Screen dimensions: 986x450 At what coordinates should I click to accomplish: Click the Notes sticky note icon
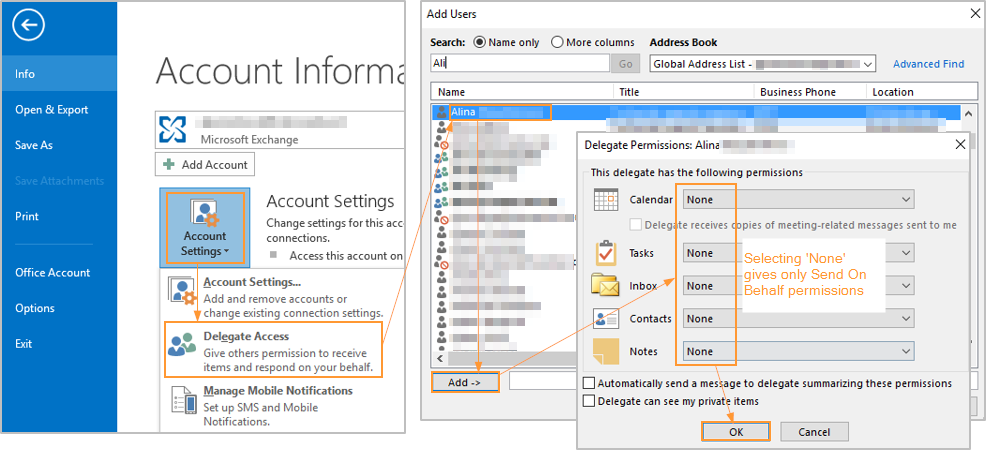point(606,352)
